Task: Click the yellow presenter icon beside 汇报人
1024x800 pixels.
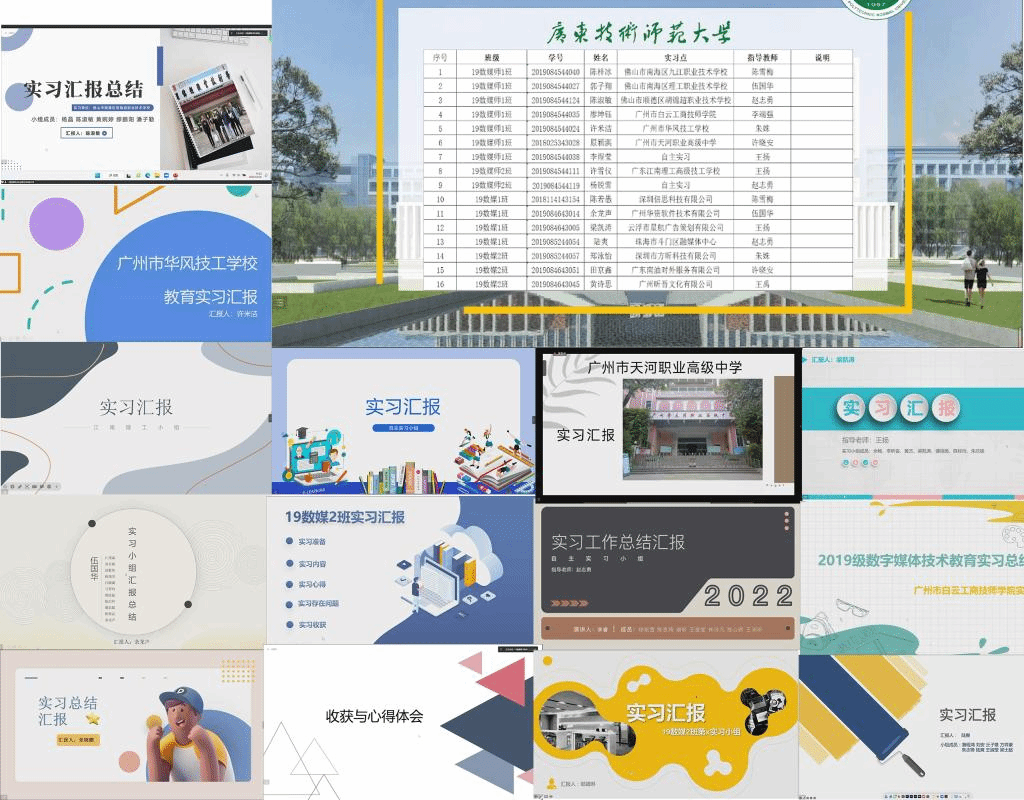Action: (x=552, y=783)
